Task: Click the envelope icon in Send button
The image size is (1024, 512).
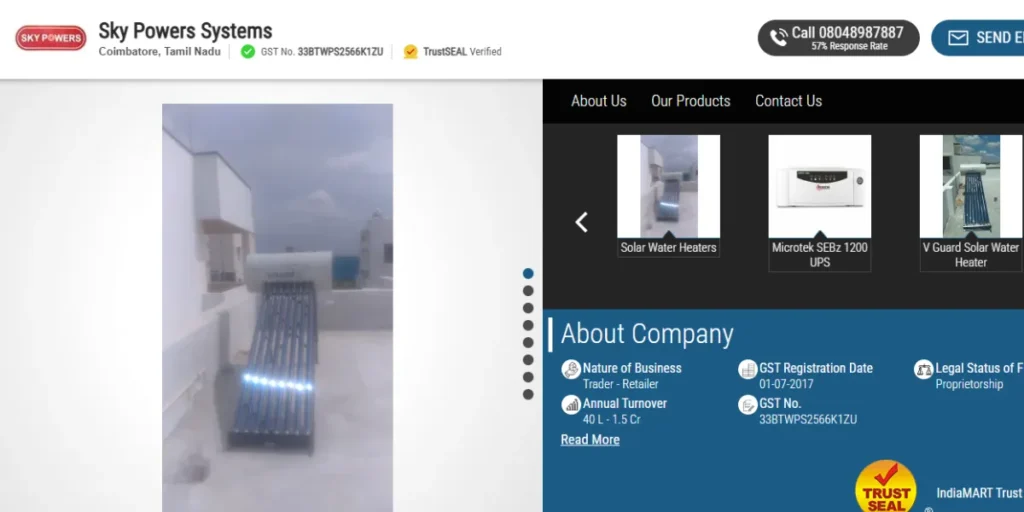Action: (x=958, y=38)
